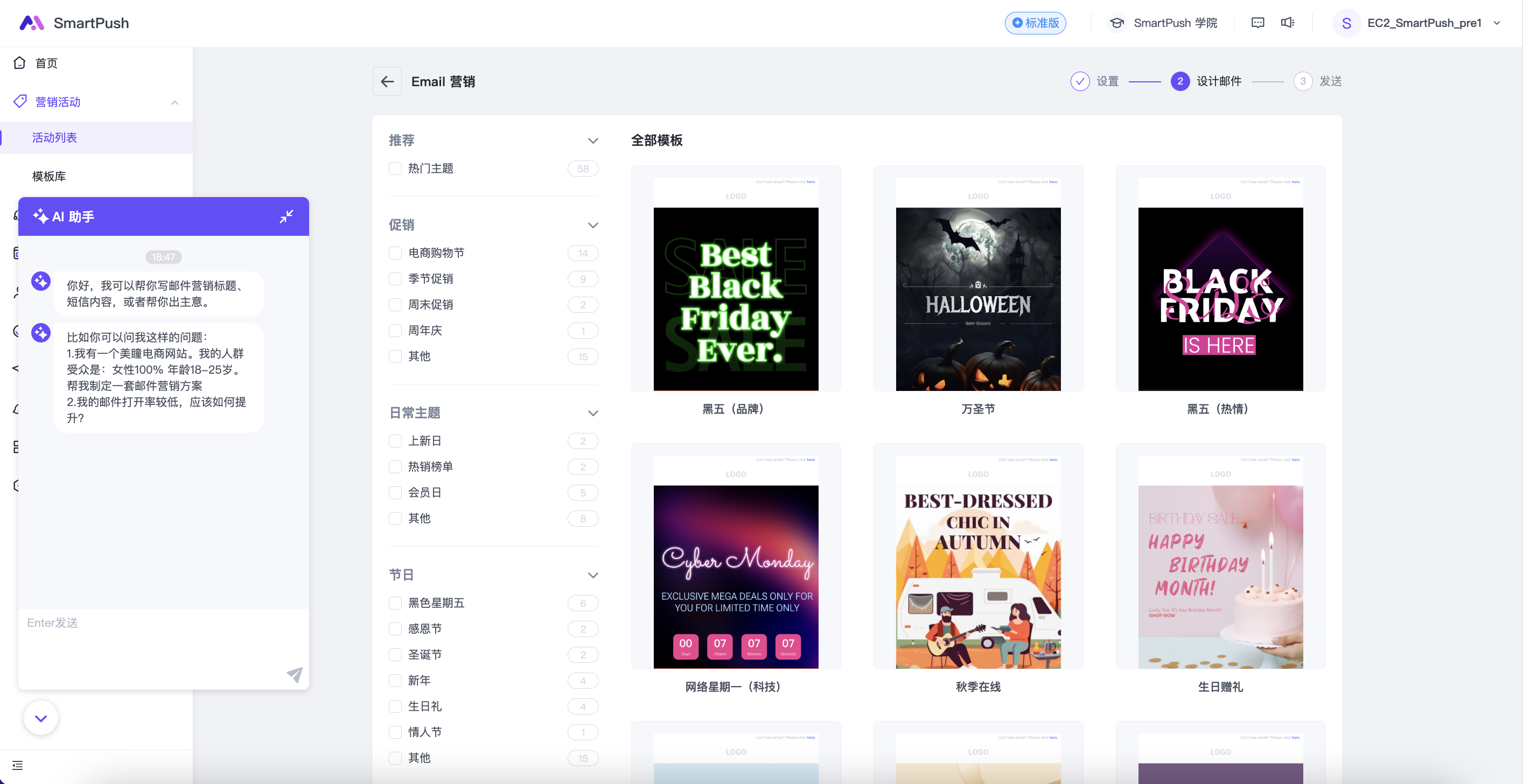Click the SmartPush logo icon

pyautogui.click(x=32, y=23)
